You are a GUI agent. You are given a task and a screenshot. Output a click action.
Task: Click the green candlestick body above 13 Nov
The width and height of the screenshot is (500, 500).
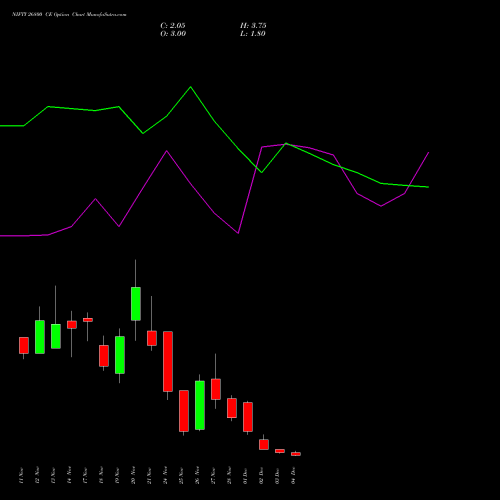[56, 336]
